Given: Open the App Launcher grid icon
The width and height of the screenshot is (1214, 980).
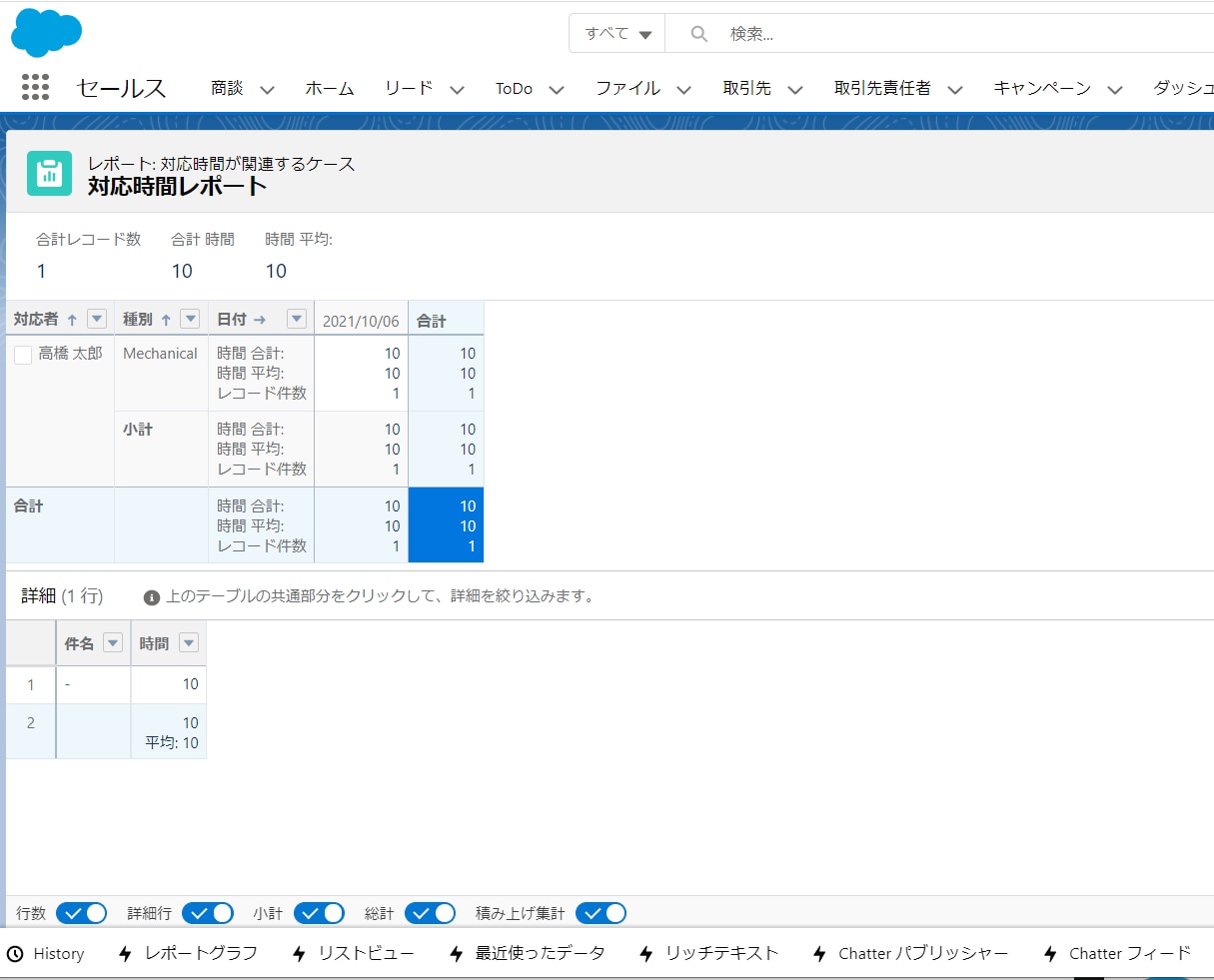Looking at the screenshot, I should (x=35, y=87).
